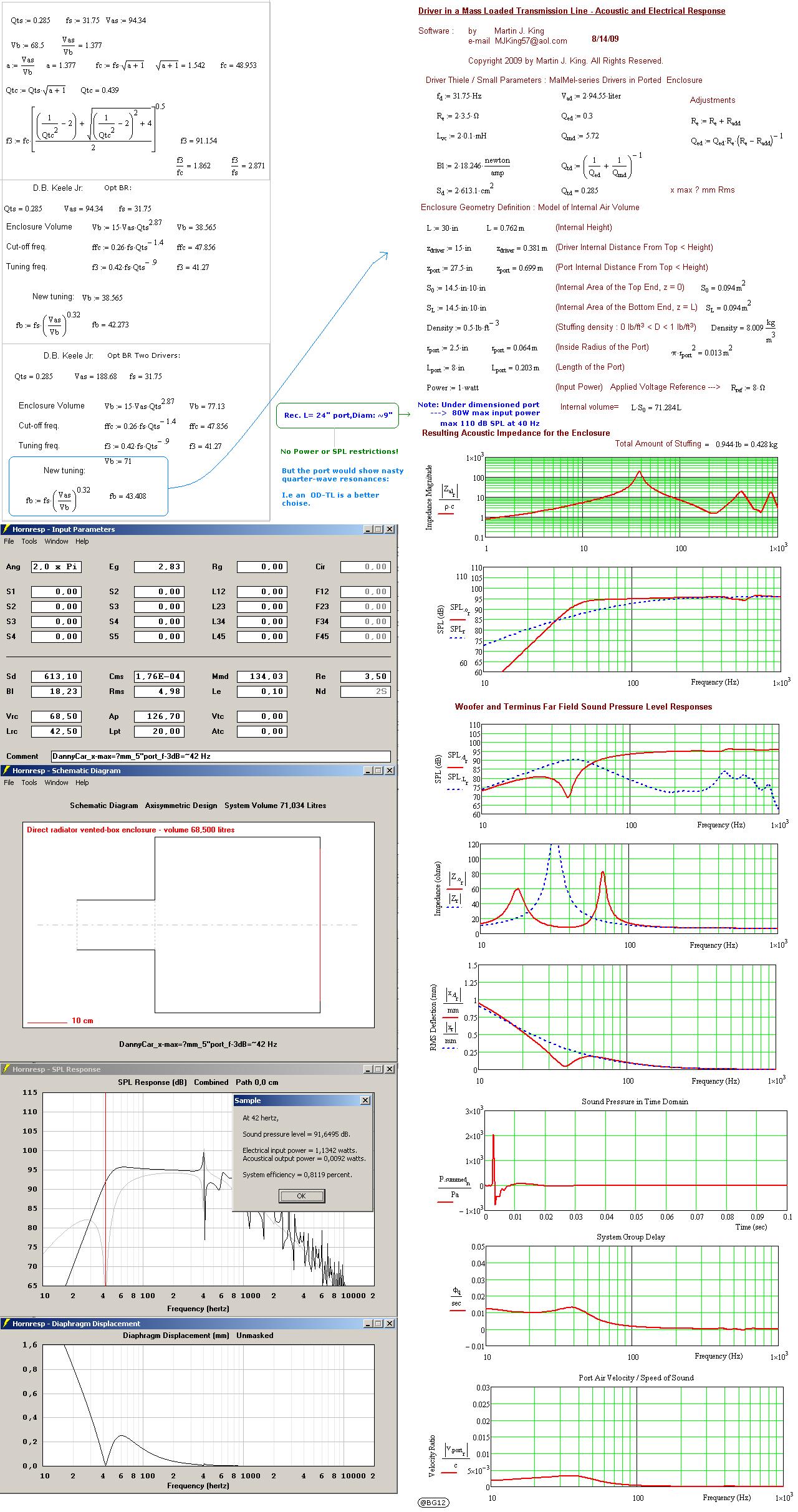Click the Lrc field showing 42,50
This screenshot has width=798, height=1512.
click(x=57, y=731)
